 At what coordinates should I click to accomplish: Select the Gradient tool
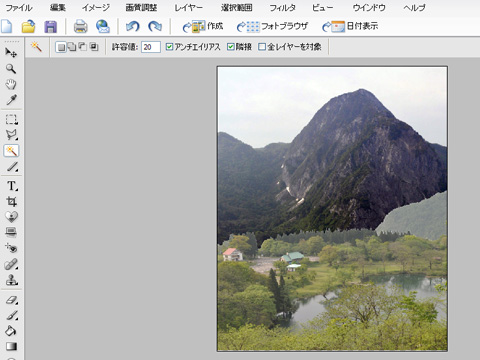tap(11, 347)
